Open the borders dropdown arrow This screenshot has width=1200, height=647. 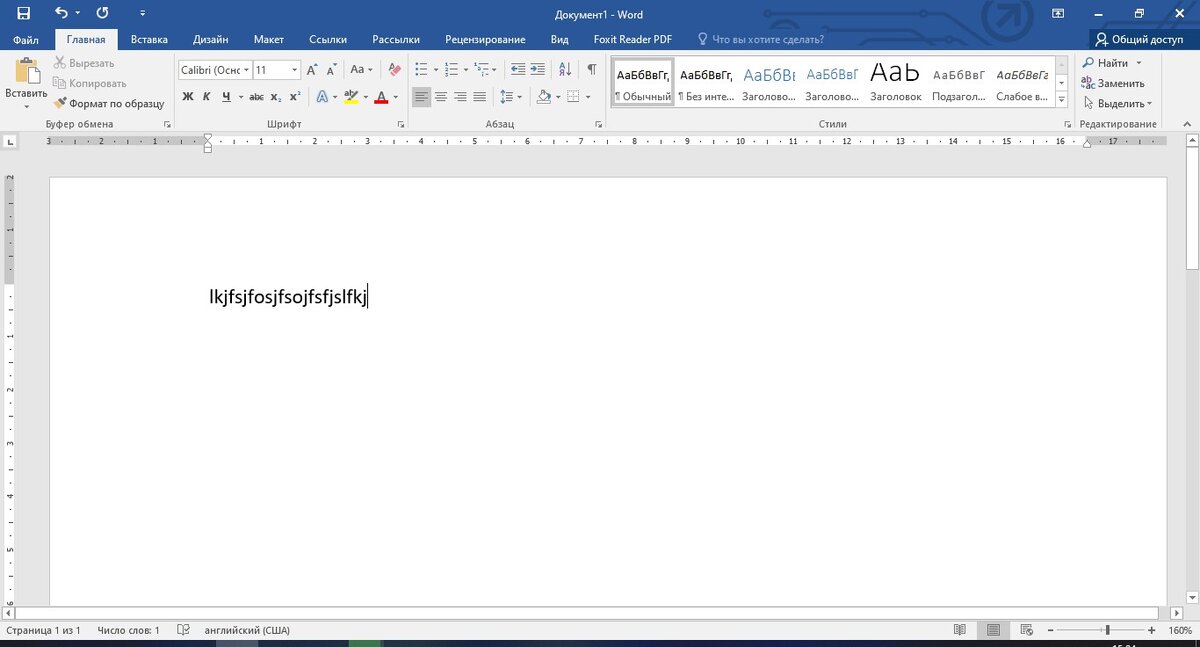pos(589,97)
